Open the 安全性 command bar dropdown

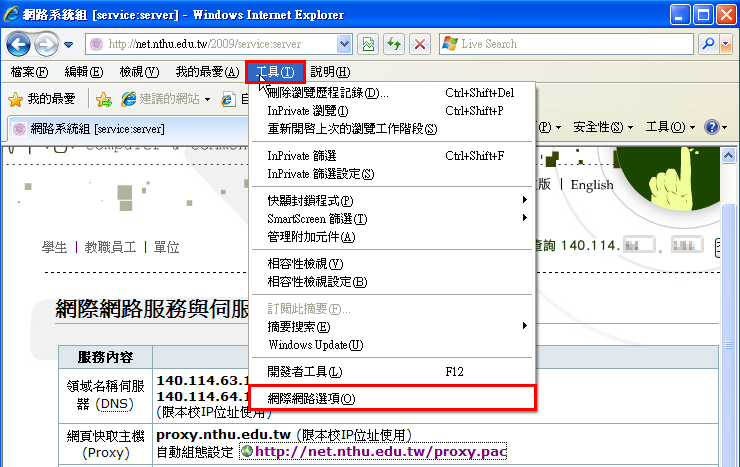point(603,127)
